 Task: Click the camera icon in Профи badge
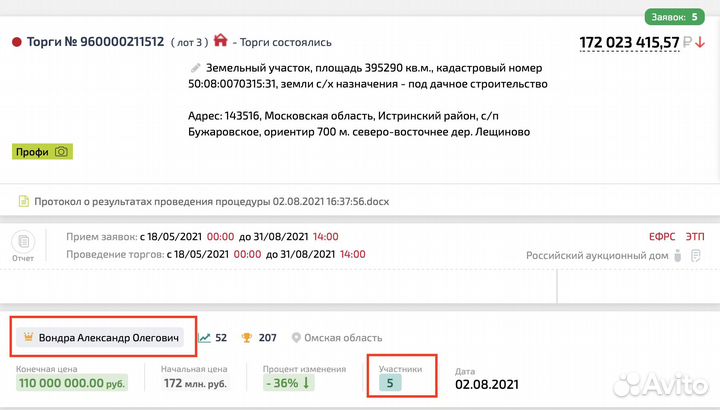[x=61, y=152]
